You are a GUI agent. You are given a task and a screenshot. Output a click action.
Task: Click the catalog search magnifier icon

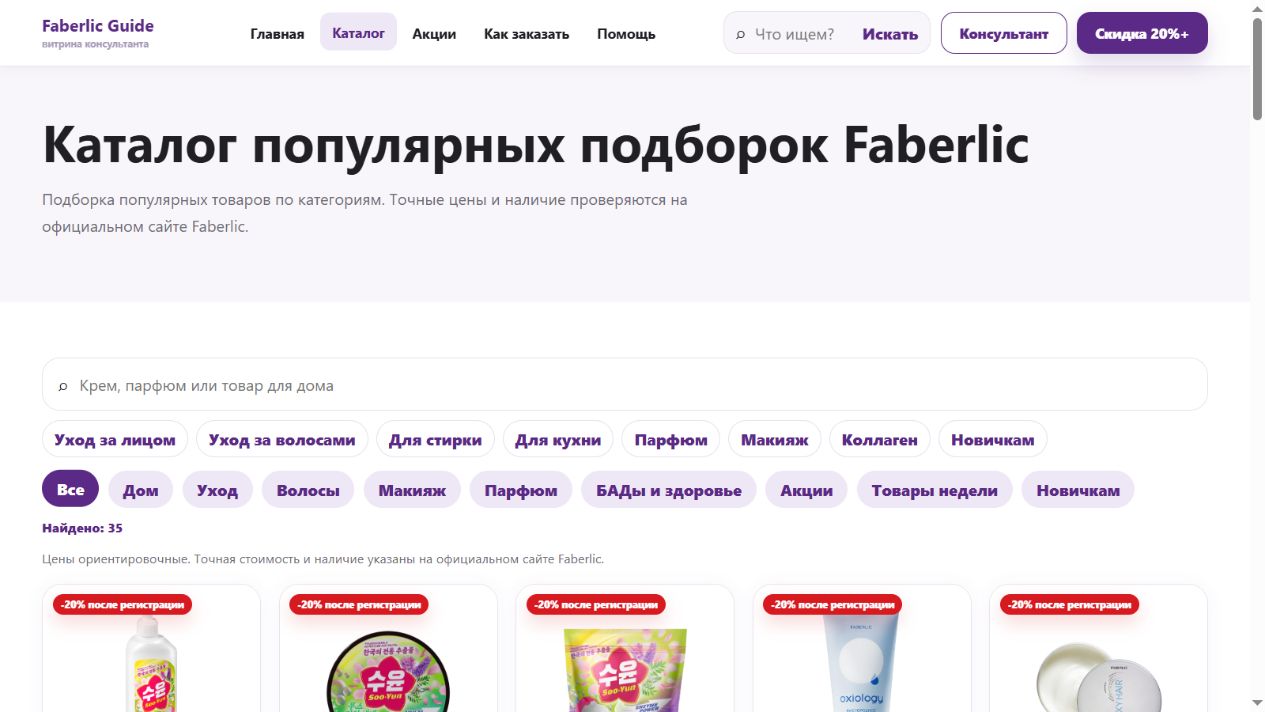tap(63, 386)
